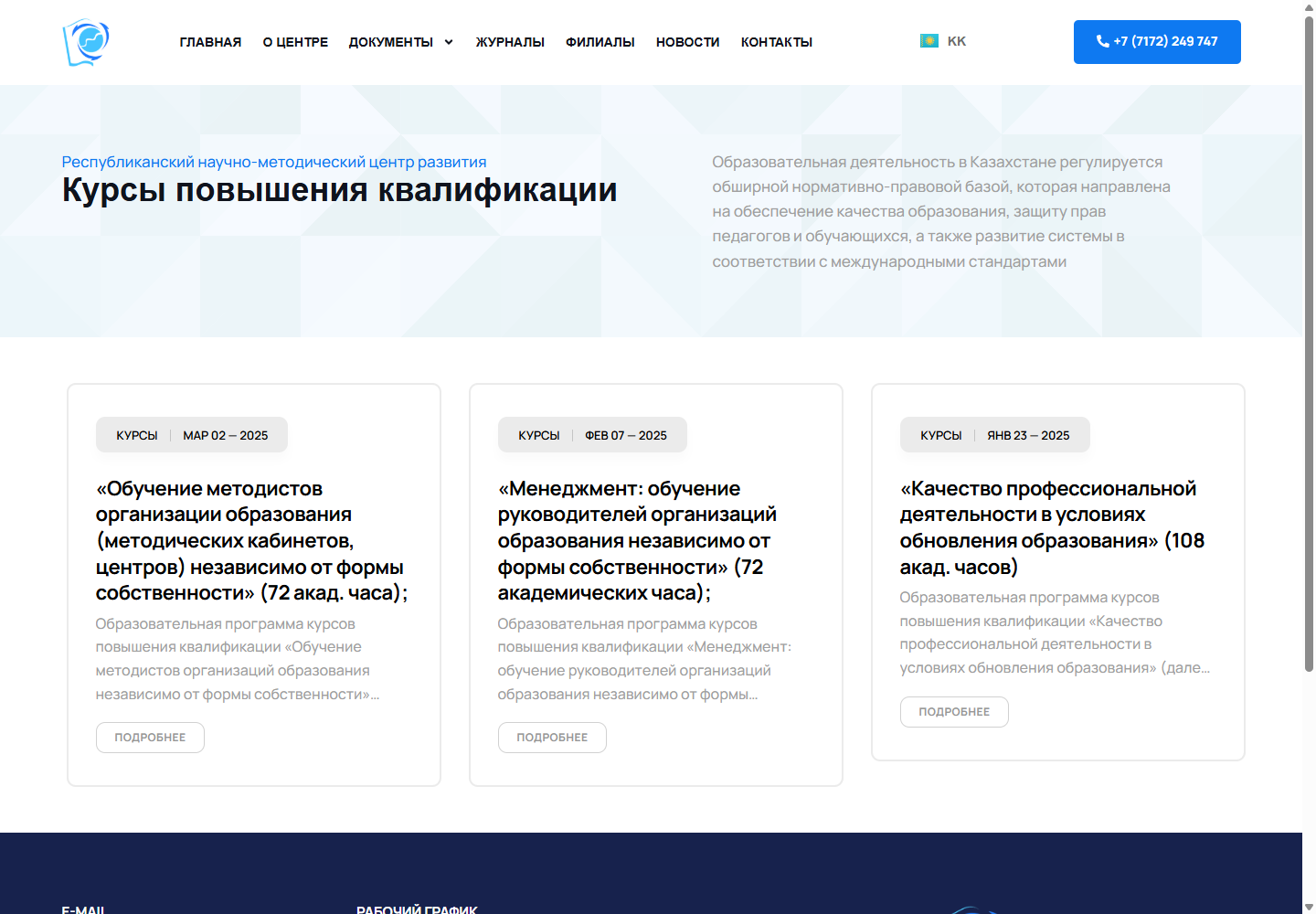Click ПОДРОБНЕЕ under the Менеджмент course
Viewport: 1316px width, 914px height.
click(552, 738)
